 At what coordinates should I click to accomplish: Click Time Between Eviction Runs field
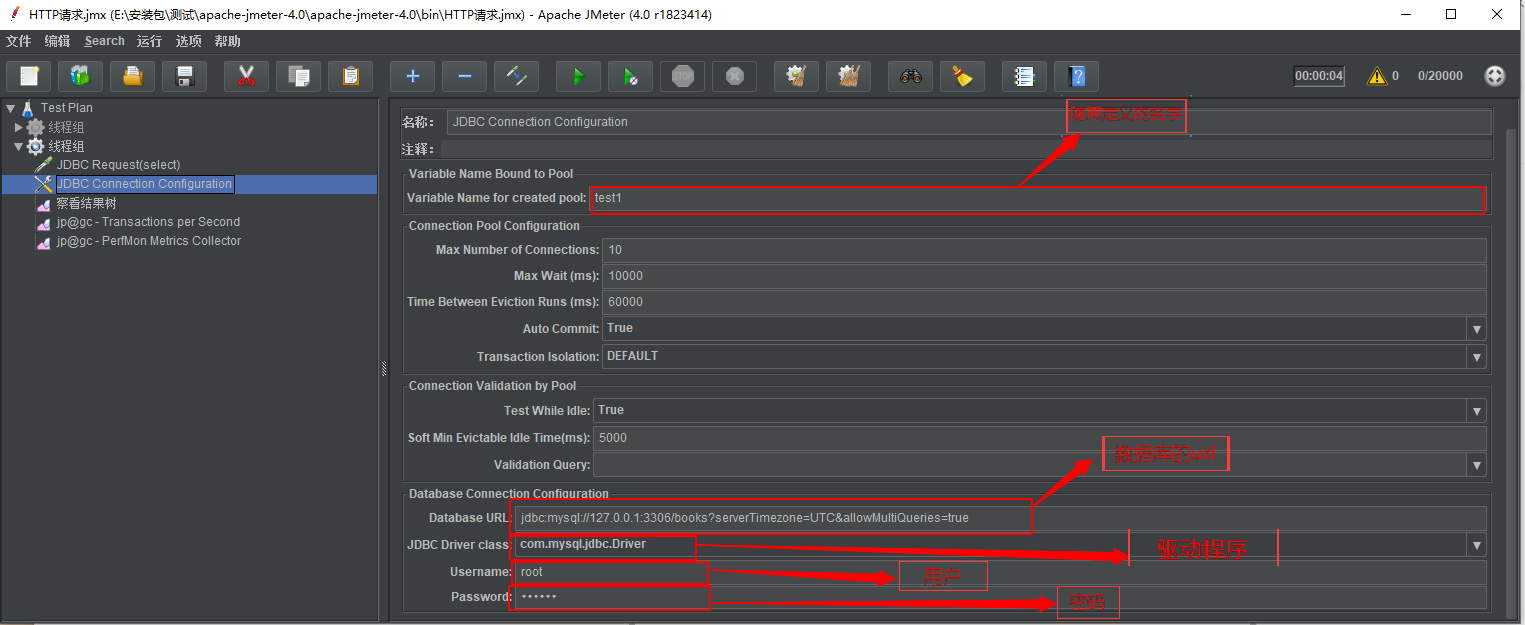coord(1044,302)
